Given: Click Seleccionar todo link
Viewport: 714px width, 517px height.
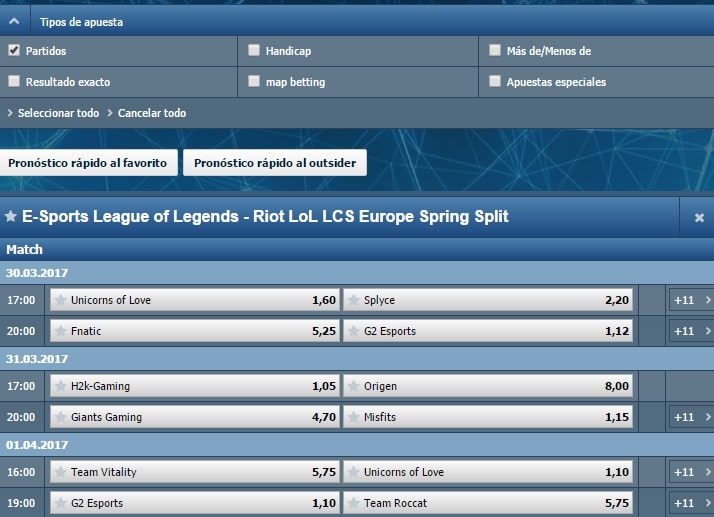Looking at the screenshot, I should point(58,113).
